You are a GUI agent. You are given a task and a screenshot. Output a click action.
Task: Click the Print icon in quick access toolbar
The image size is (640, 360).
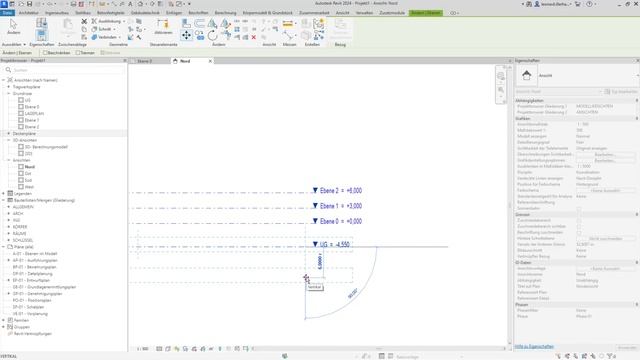[x=73, y=4]
